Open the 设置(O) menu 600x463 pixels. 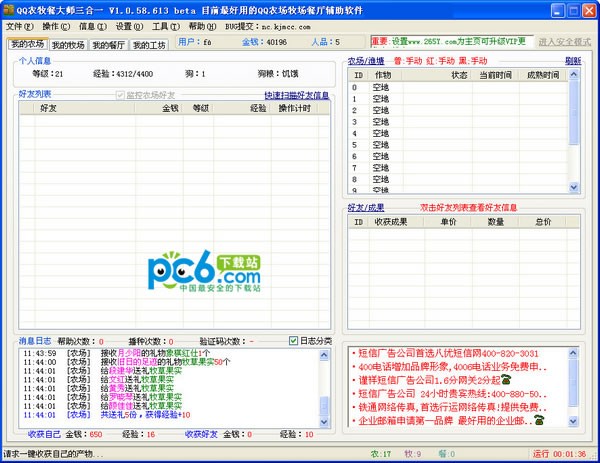[129, 26]
